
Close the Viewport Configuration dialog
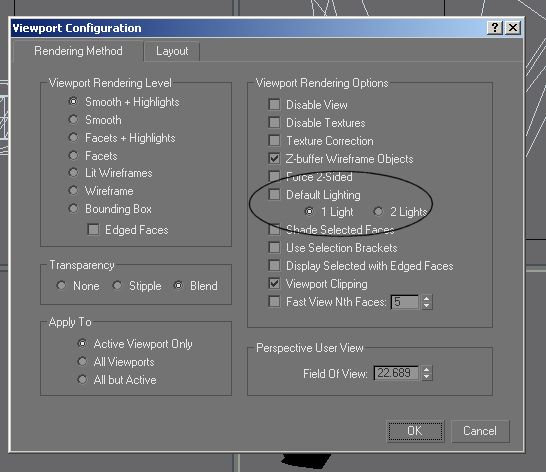point(513,28)
